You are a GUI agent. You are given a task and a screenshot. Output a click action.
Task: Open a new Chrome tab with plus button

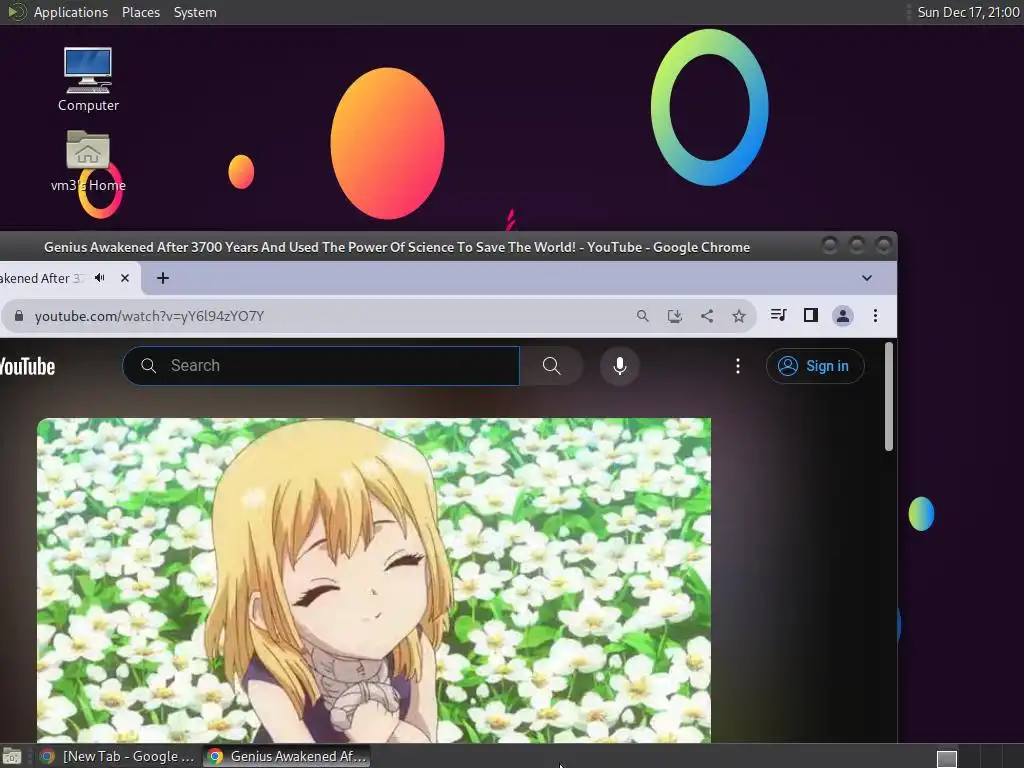coord(163,278)
